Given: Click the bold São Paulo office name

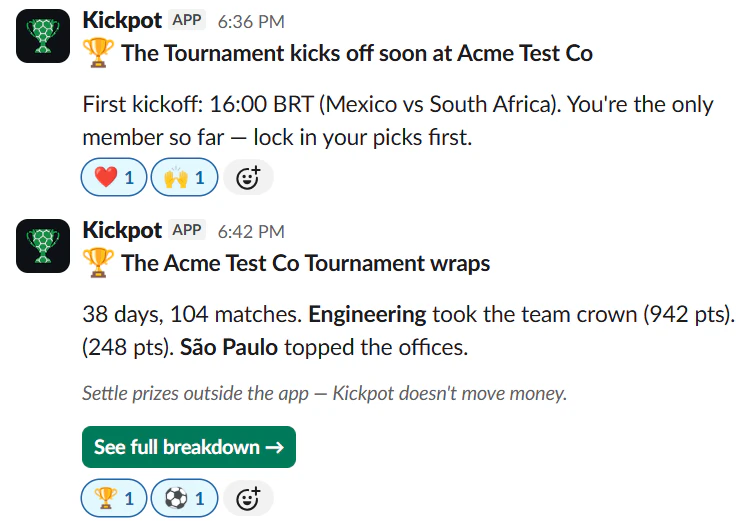Looking at the screenshot, I should 229,348.
